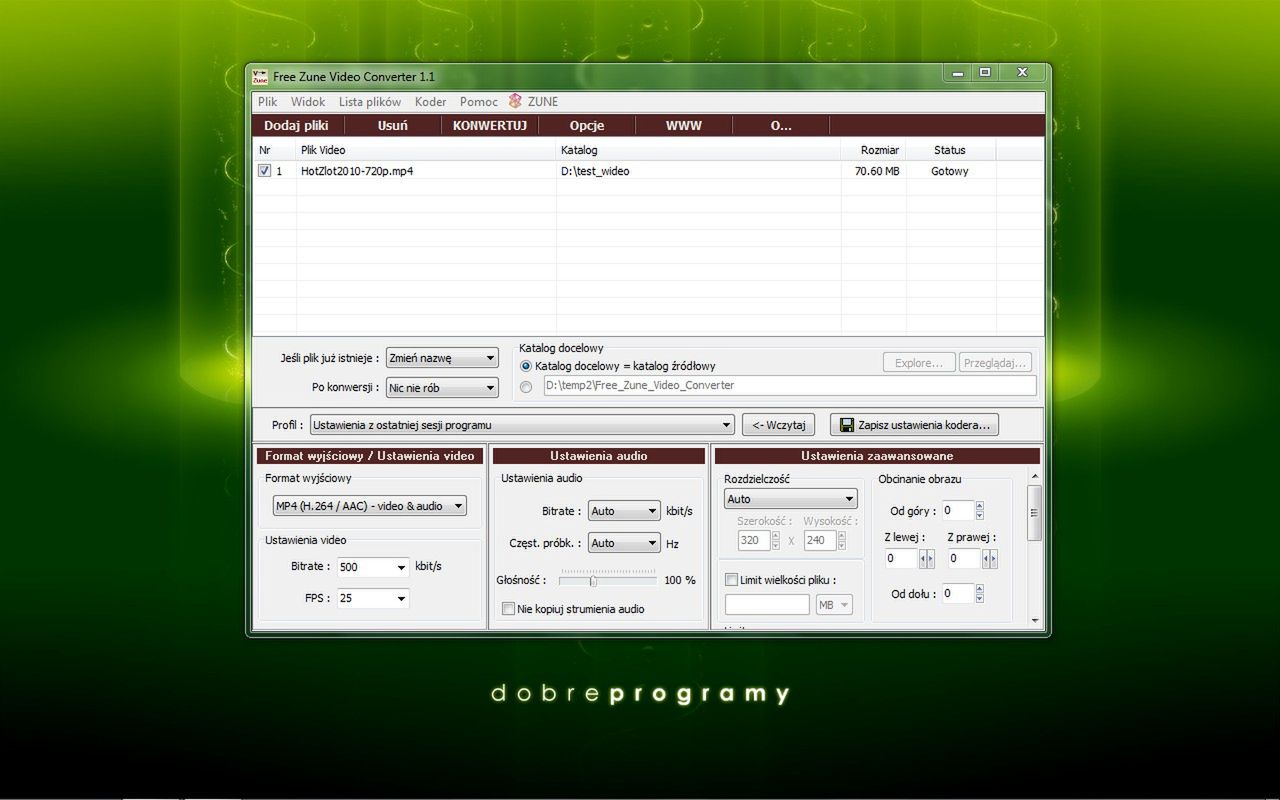Open Format wyjściowy MP4 dropdown

tap(369, 506)
